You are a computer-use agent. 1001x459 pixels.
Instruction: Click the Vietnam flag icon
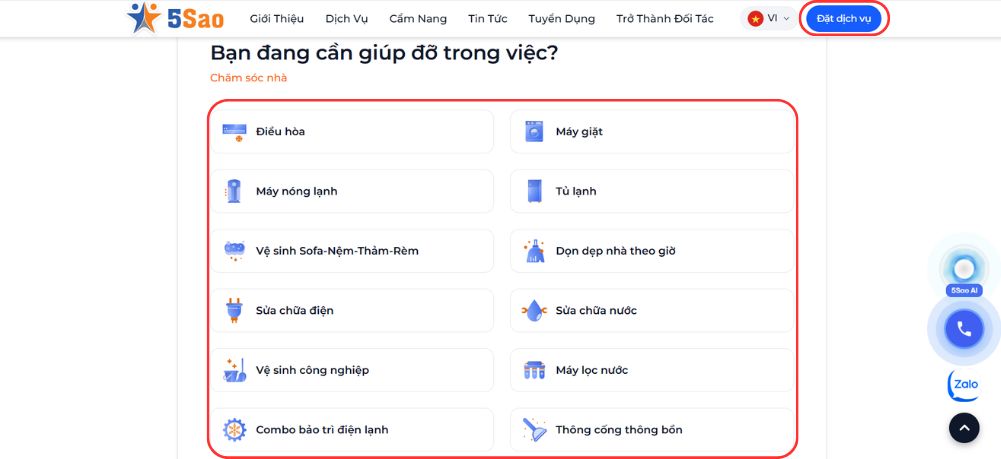756,19
